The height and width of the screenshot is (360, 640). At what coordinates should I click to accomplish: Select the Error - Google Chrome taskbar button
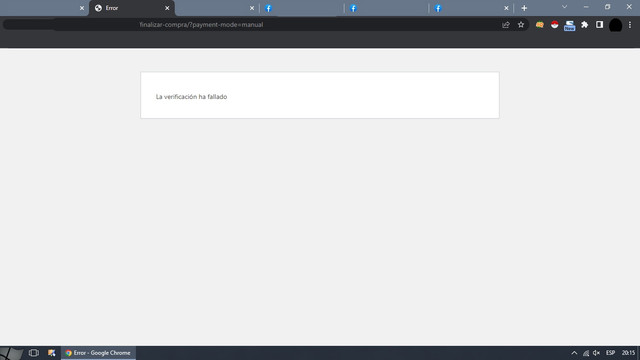click(x=98, y=353)
